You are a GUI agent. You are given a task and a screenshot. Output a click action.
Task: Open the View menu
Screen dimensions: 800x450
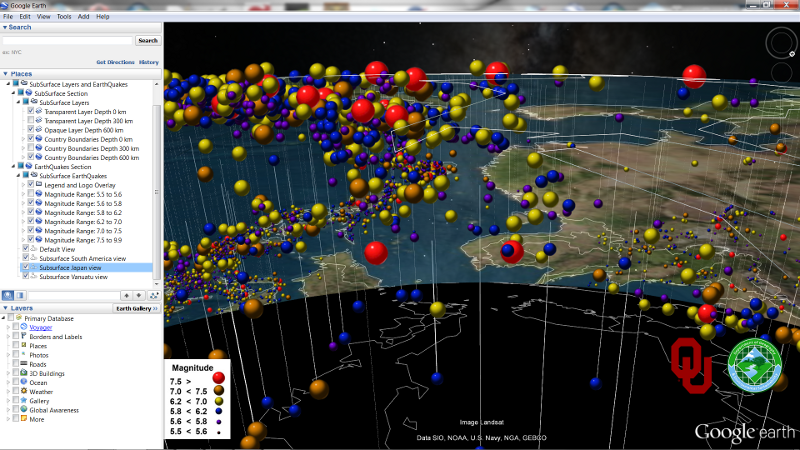point(43,16)
